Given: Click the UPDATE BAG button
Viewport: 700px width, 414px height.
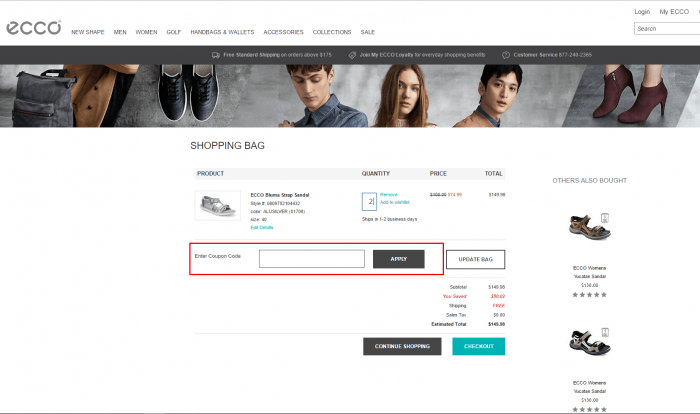Looking at the screenshot, I should pyautogui.click(x=475, y=259).
